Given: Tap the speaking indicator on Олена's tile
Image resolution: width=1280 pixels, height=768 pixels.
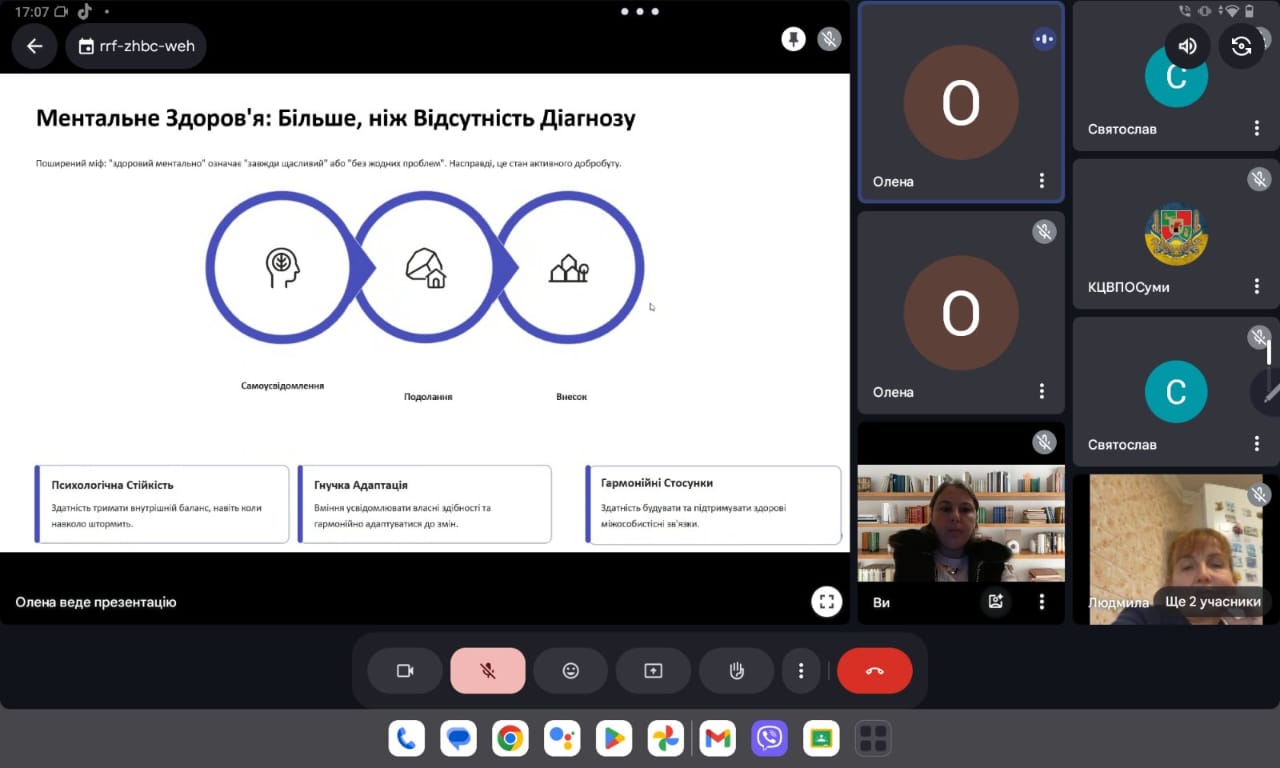Looking at the screenshot, I should coord(1044,39).
